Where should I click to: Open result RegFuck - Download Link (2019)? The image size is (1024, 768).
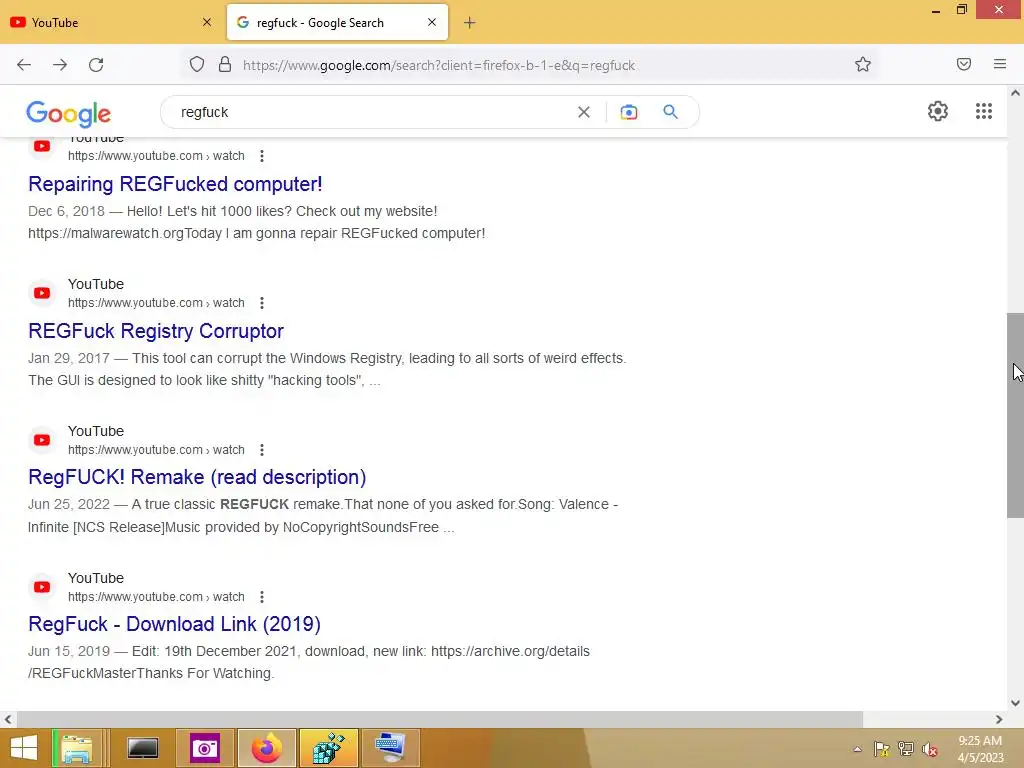174,624
